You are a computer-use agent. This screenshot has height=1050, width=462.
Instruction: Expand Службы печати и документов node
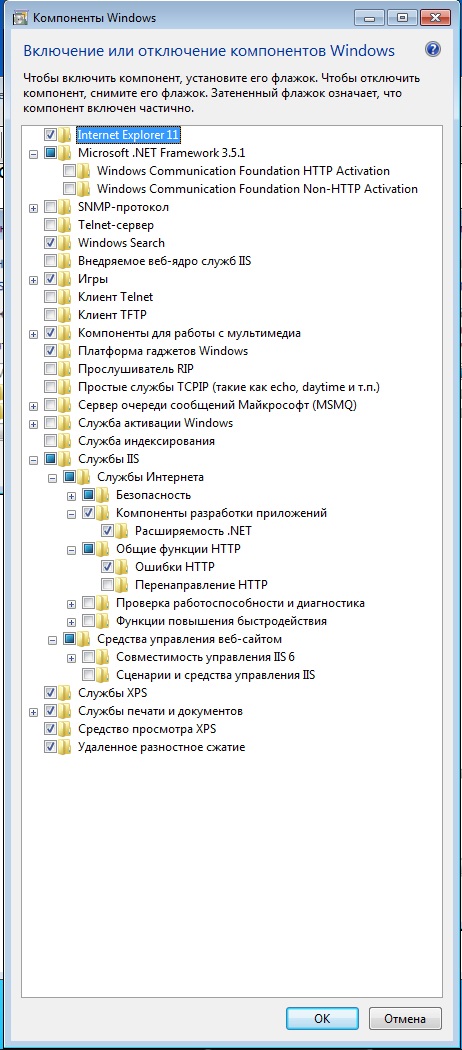(33, 711)
